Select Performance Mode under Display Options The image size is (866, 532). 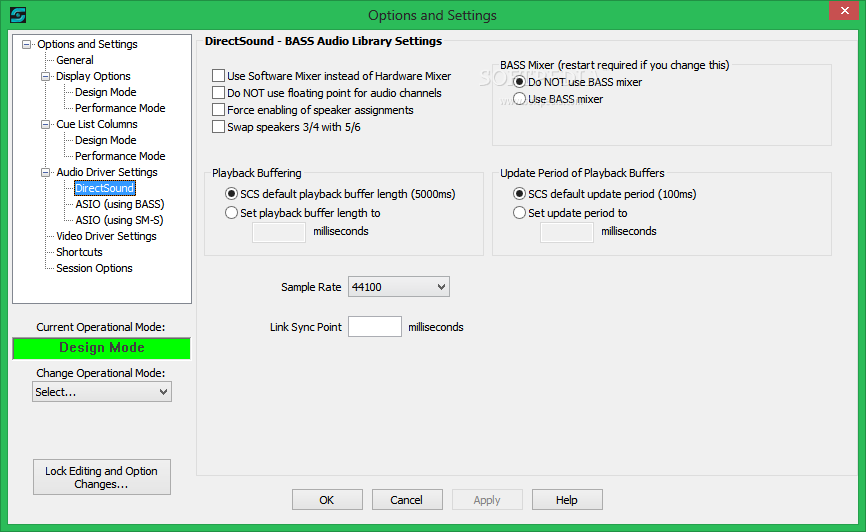(x=120, y=108)
